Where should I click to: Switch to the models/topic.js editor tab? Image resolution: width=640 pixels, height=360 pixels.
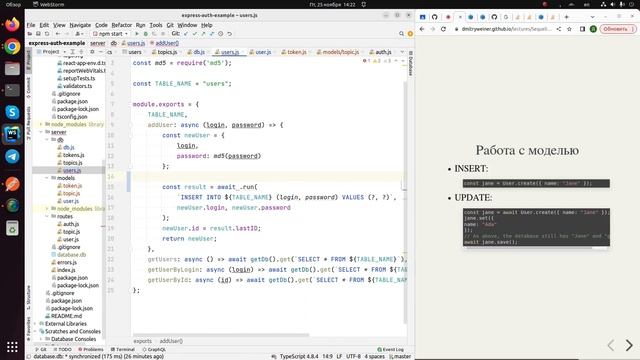pos(338,52)
